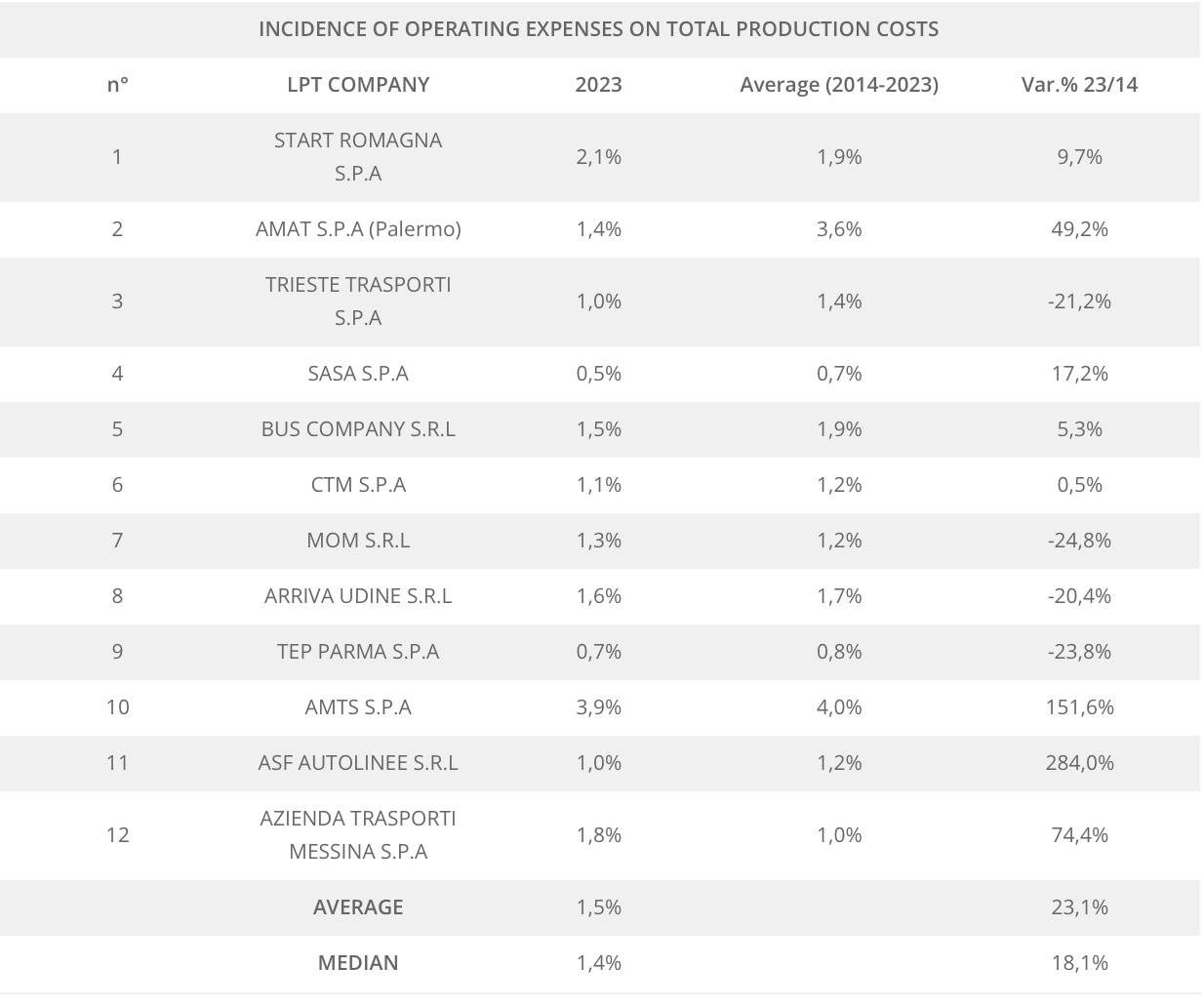This screenshot has height=1007, width=1204.
Task: Click the Average (2014-2023) column header
Action: tap(839, 85)
